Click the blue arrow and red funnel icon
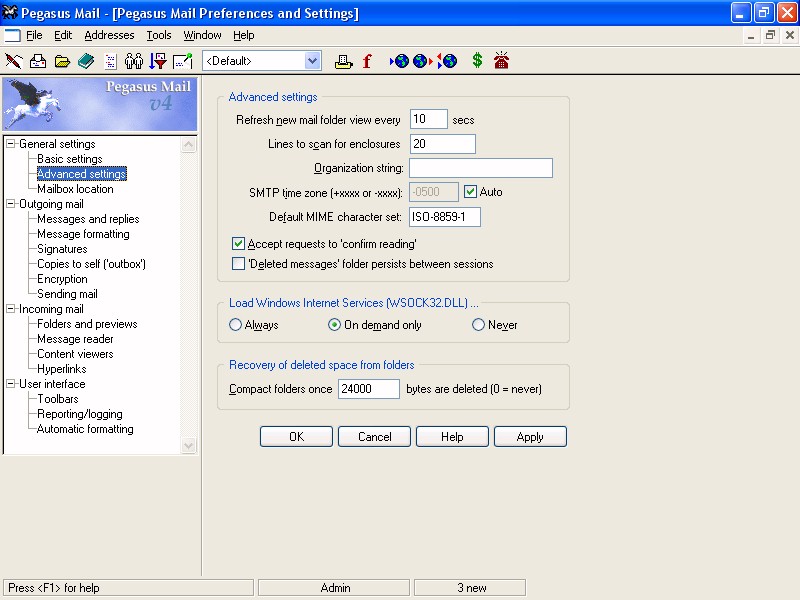This screenshot has width=800, height=600. tap(158, 61)
